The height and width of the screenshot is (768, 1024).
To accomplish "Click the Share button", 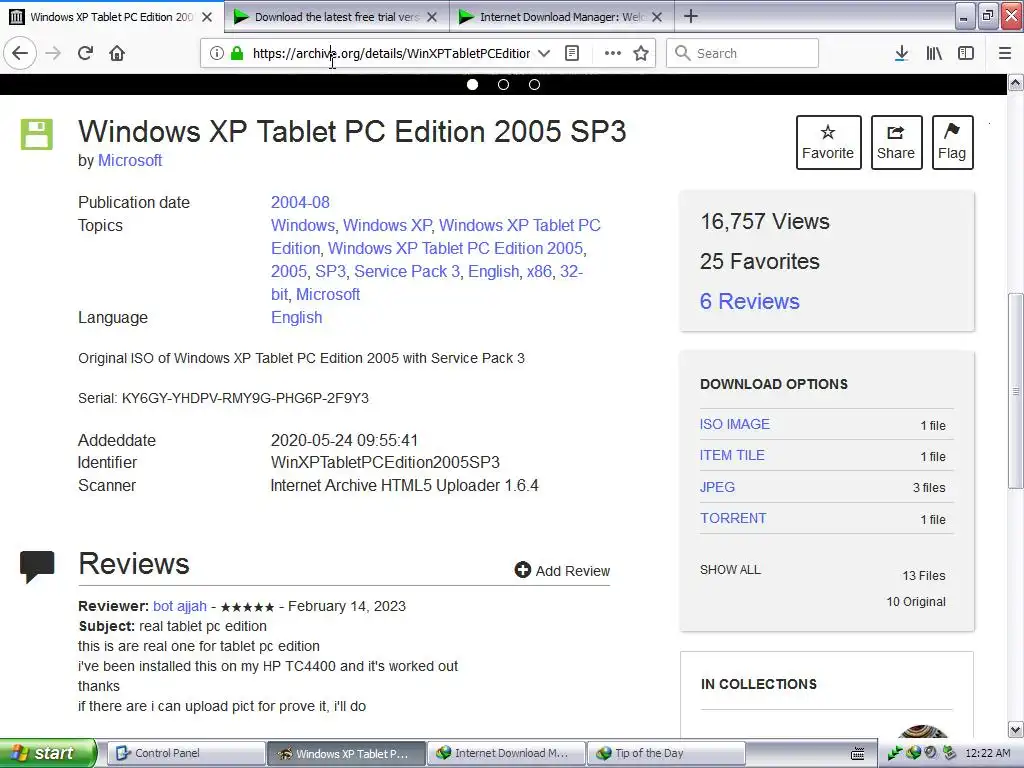I will 896,142.
